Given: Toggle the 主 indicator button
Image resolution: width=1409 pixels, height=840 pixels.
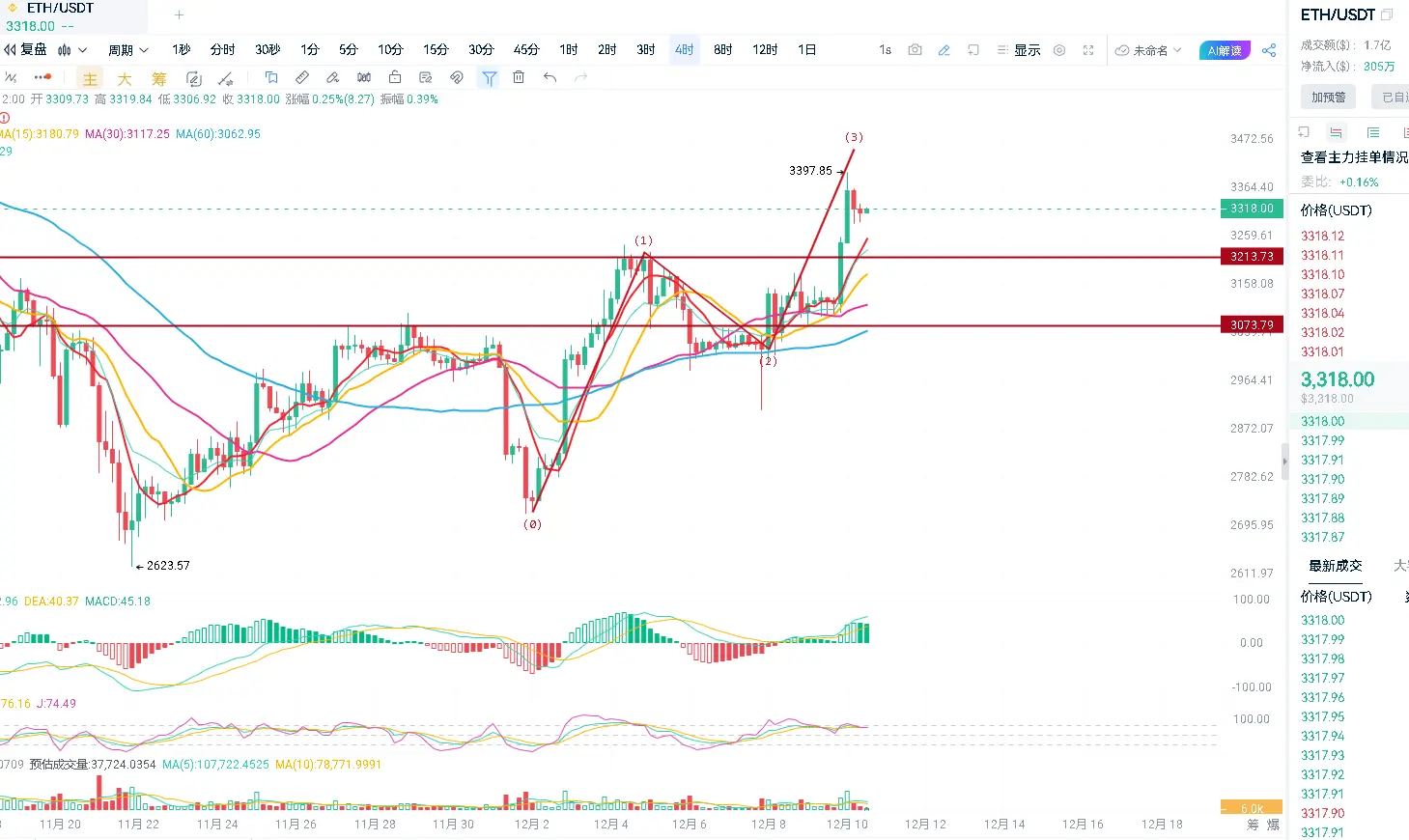Looking at the screenshot, I should pos(90,79).
